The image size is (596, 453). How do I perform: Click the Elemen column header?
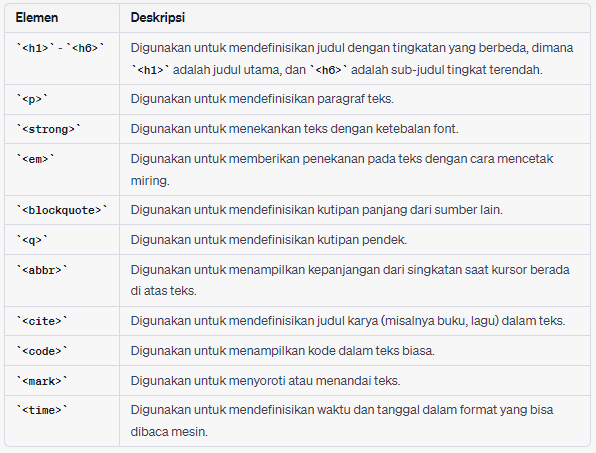pos(37,18)
